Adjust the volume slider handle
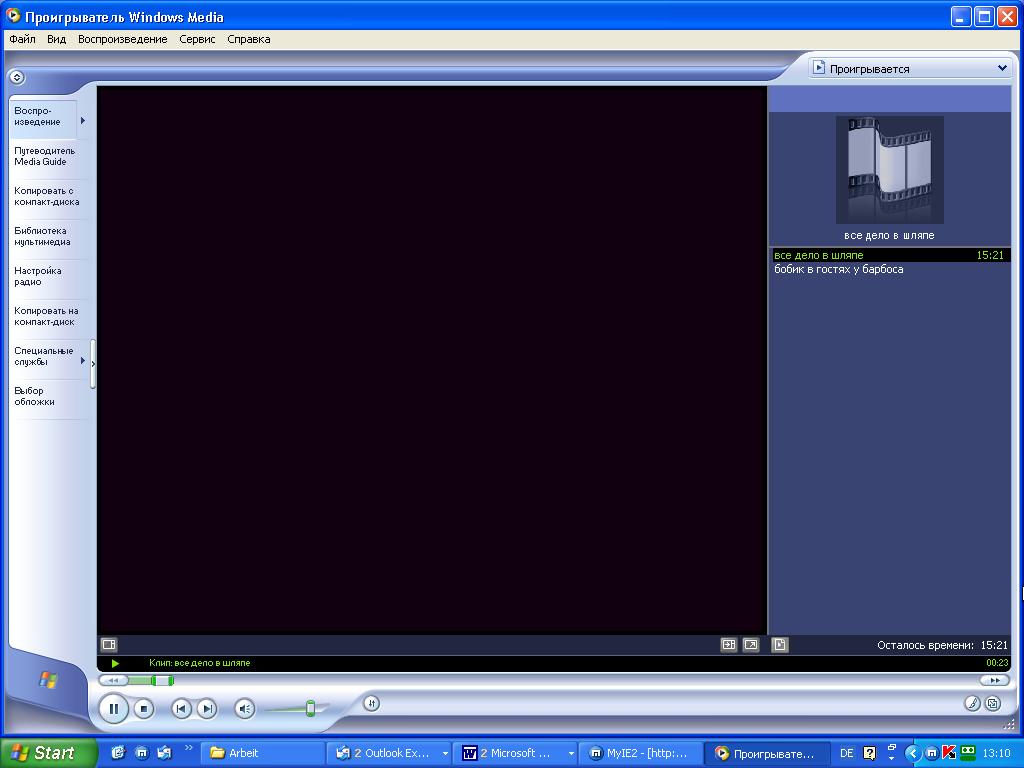This screenshot has width=1024, height=768. click(x=310, y=708)
